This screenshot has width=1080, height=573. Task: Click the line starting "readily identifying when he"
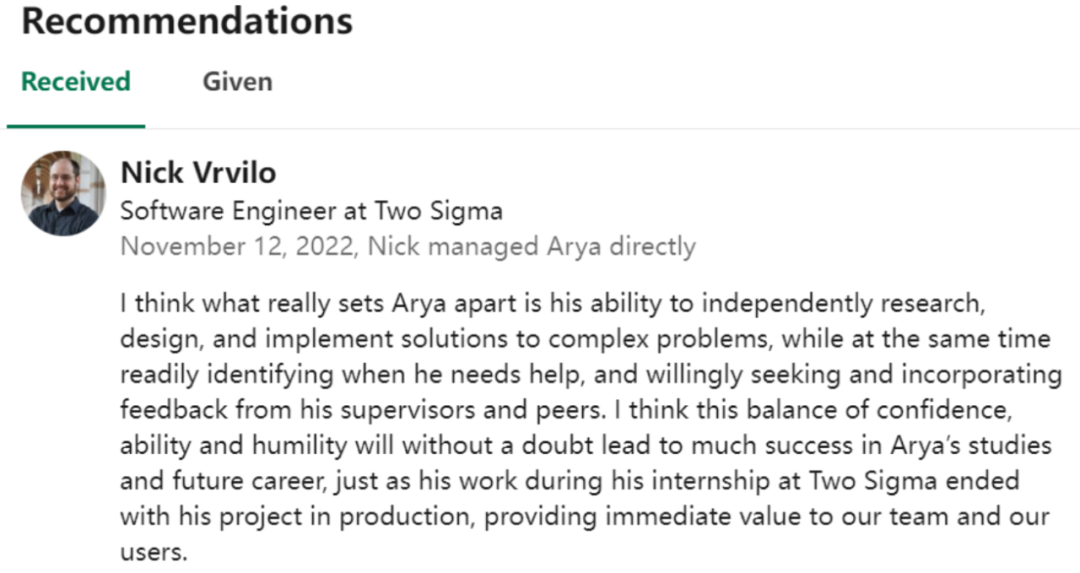tap(591, 375)
